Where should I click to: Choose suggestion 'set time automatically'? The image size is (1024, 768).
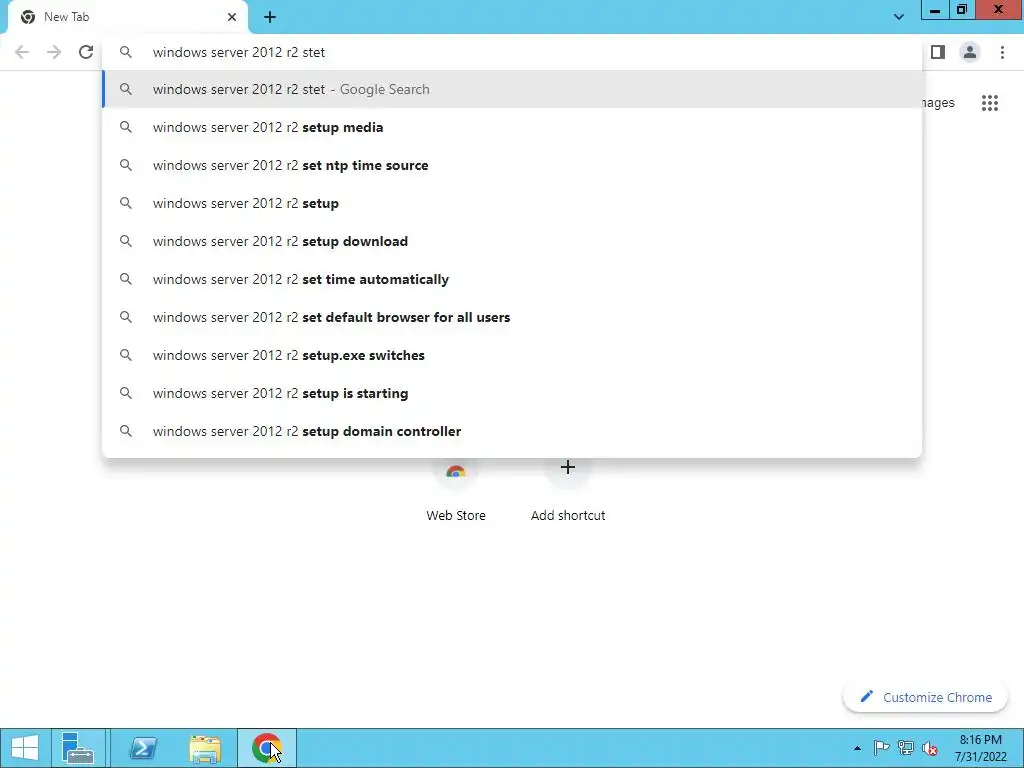click(512, 279)
